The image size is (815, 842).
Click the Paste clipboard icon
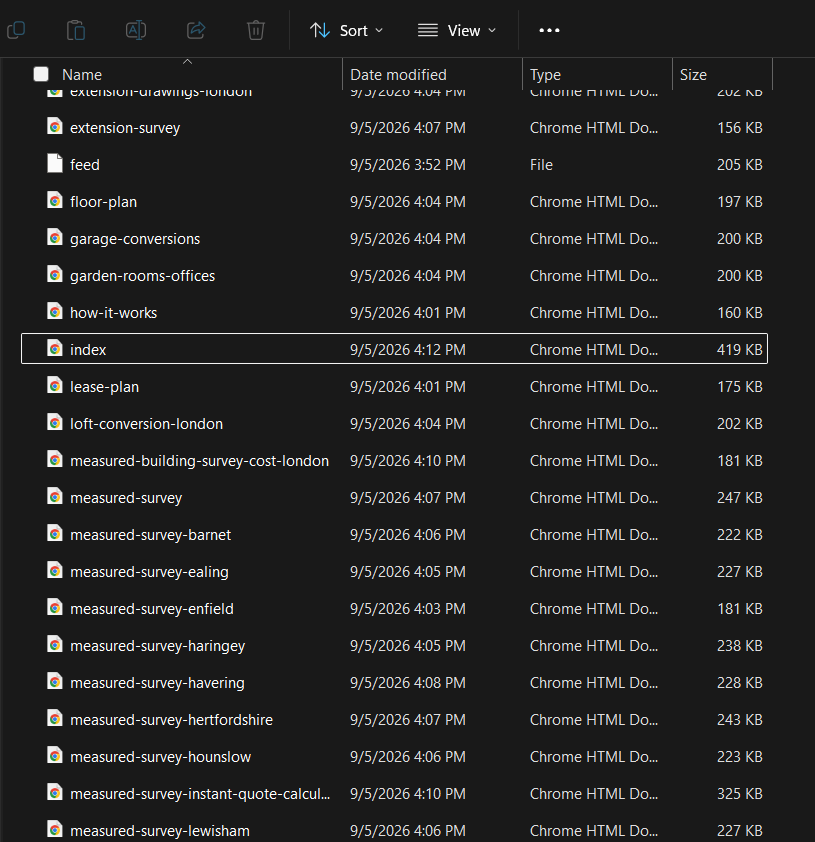[76, 30]
